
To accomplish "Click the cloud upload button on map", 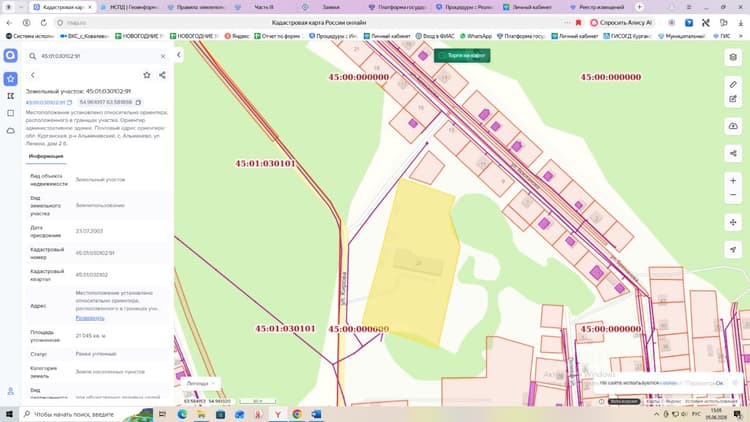I will (x=733, y=126).
